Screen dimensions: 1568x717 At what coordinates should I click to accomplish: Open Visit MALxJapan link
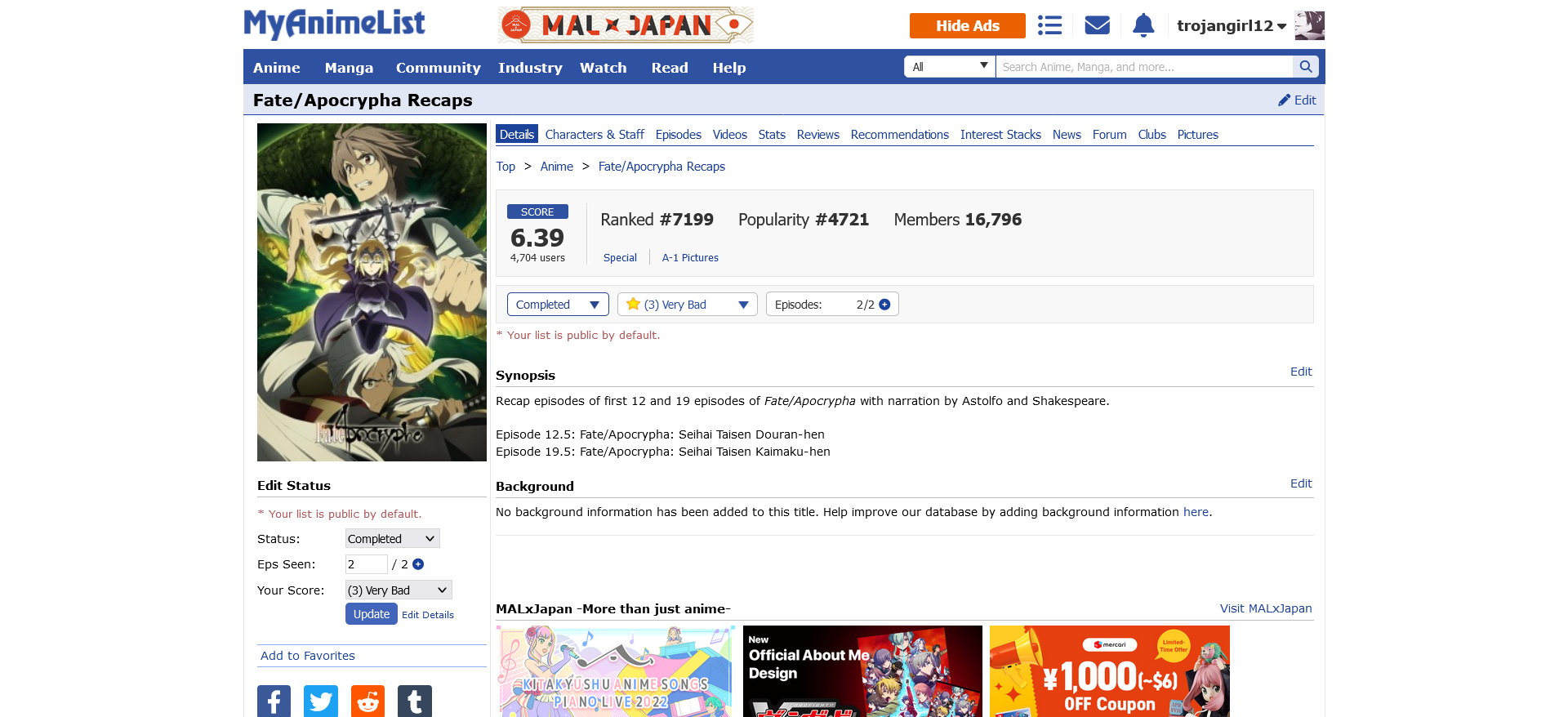point(1266,608)
